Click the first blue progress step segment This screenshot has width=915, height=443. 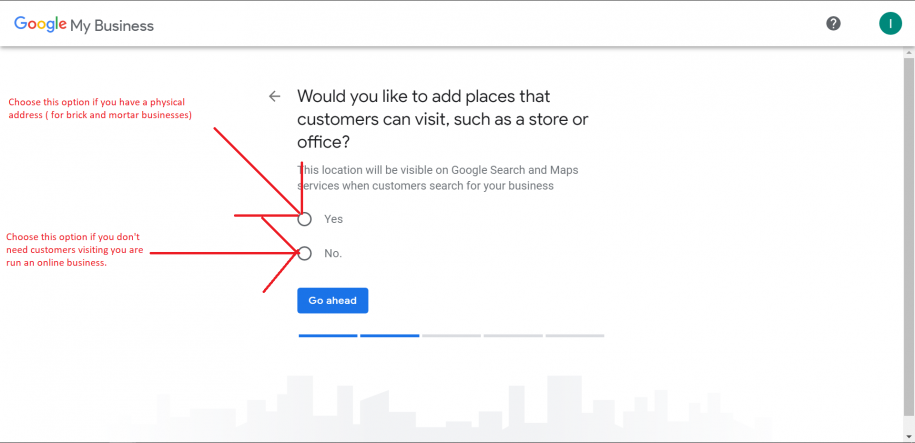[x=328, y=336]
